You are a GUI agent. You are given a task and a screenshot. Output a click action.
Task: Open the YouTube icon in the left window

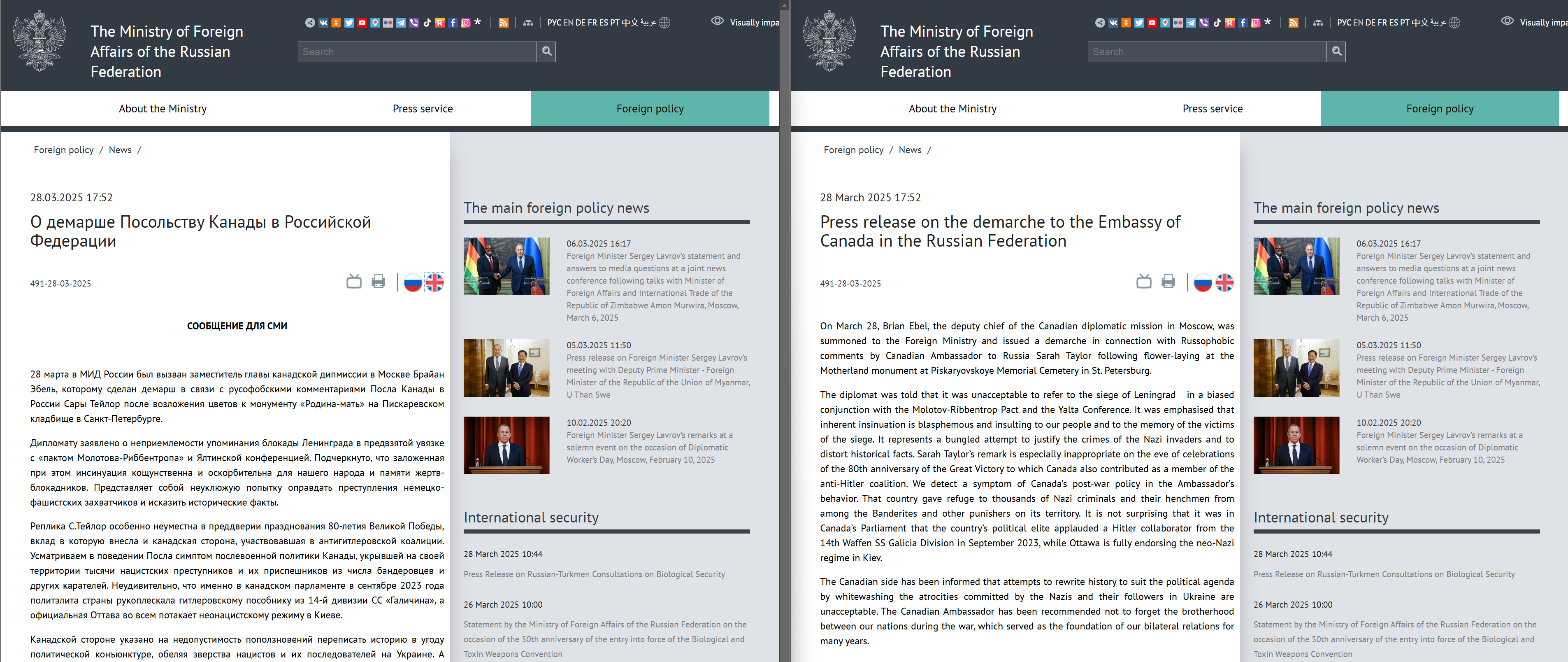click(362, 23)
